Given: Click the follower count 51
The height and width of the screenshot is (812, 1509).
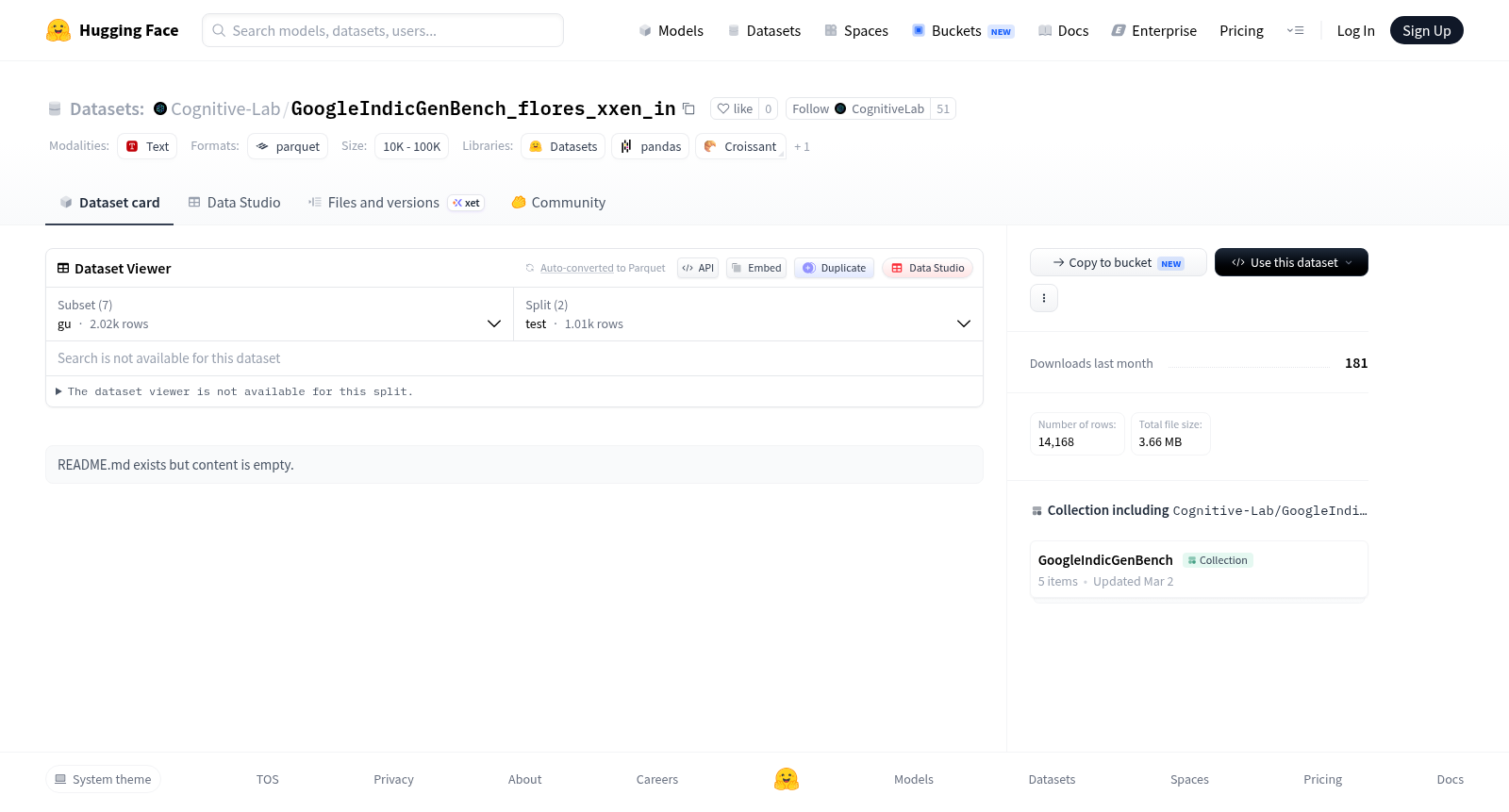Looking at the screenshot, I should 943,108.
